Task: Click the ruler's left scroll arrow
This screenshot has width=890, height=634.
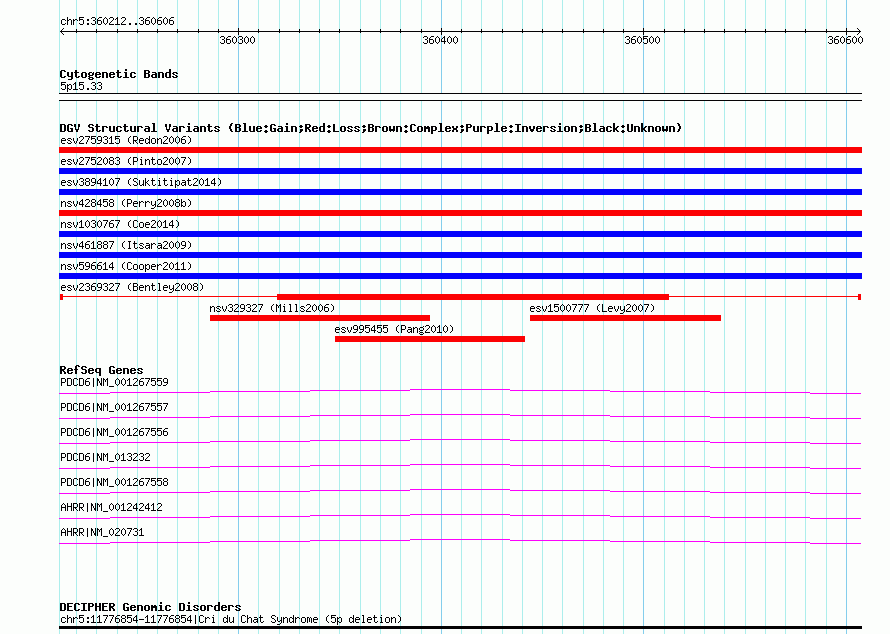Action: pos(62,32)
